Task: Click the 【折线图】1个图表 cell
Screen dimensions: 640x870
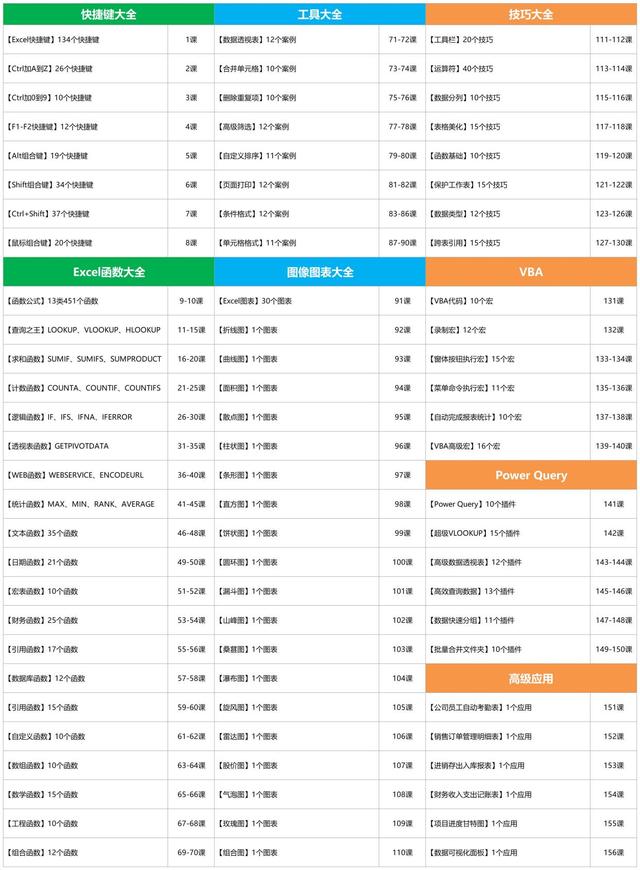Action: 297,330
